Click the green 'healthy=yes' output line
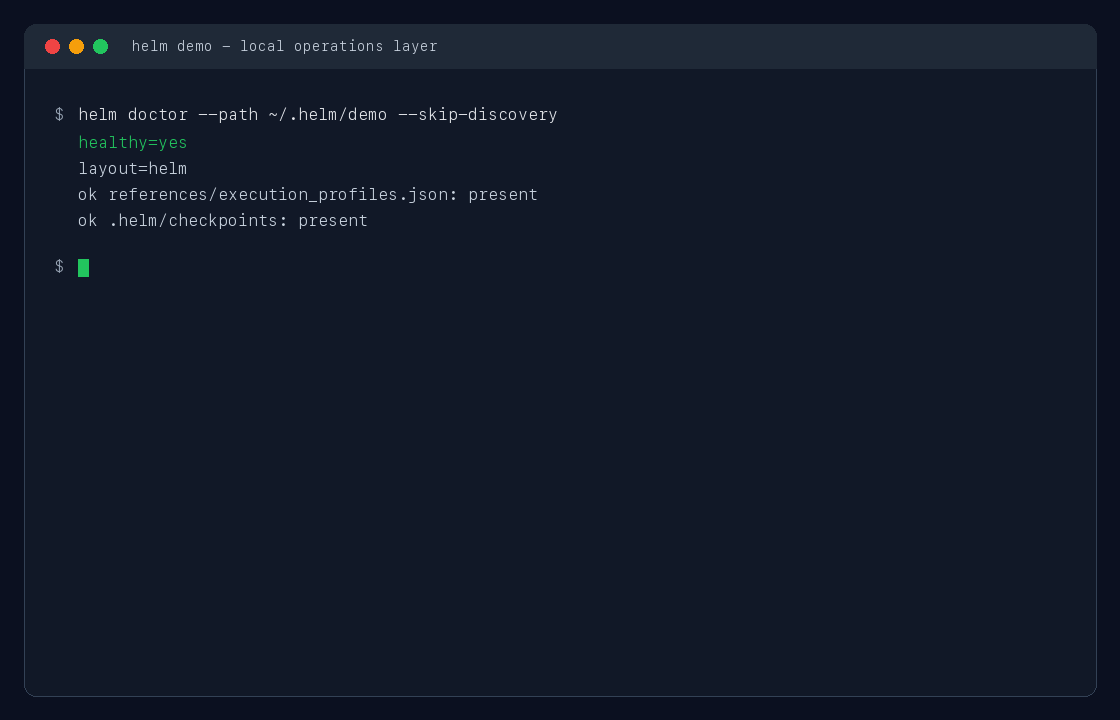The height and width of the screenshot is (720, 1120). [x=133, y=143]
